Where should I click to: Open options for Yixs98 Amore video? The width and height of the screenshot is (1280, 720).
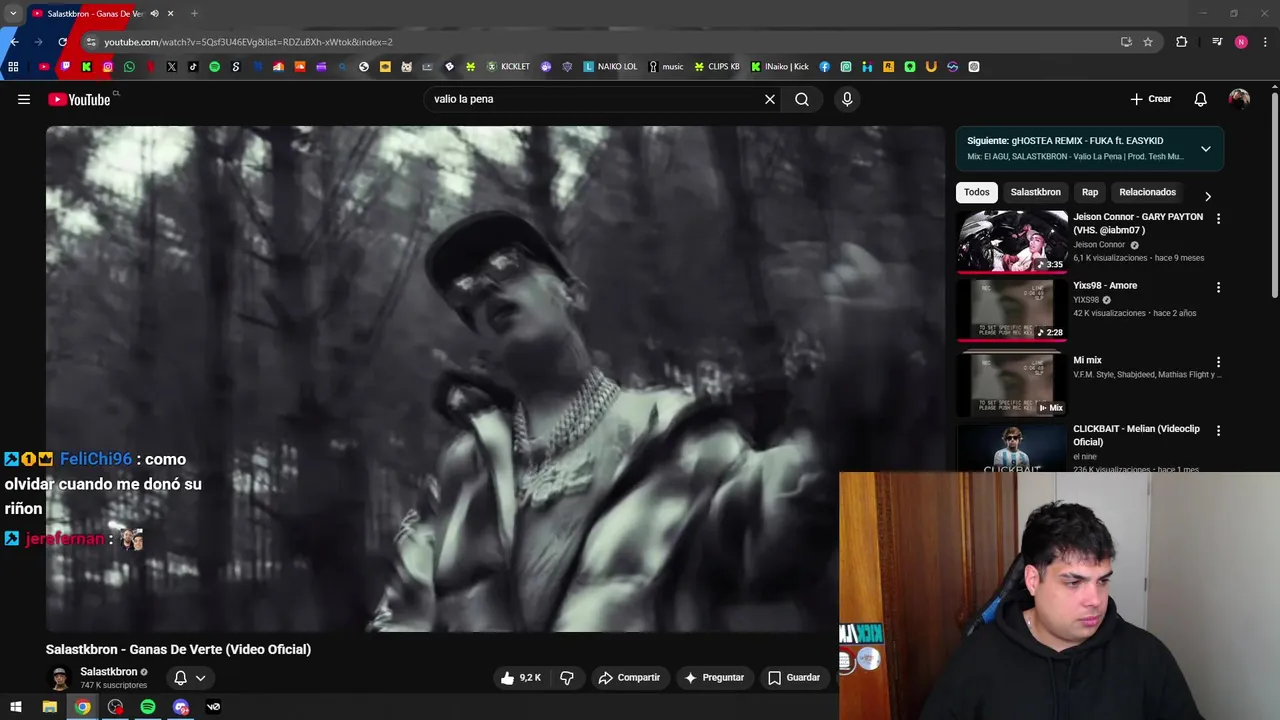(x=1218, y=287)
